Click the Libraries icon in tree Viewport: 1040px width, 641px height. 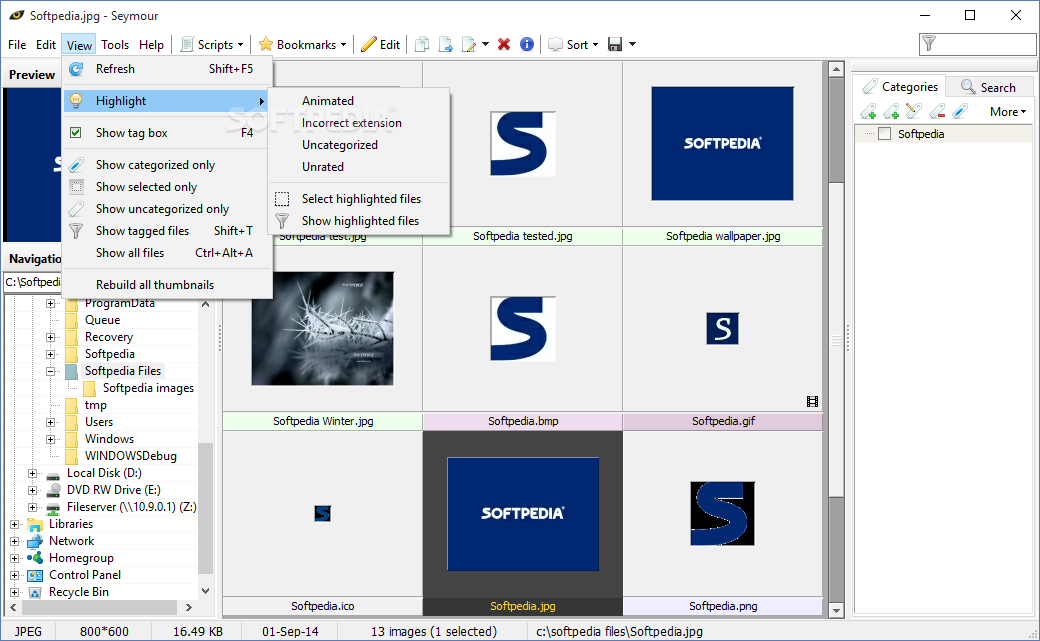[x=35, y=524]
